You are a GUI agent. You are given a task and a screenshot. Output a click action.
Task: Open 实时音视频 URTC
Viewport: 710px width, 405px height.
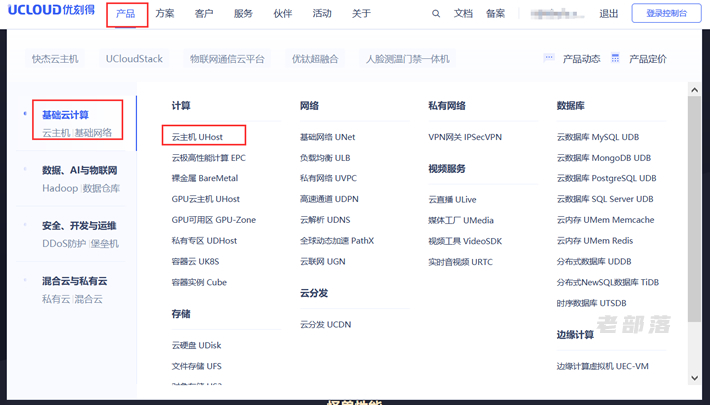(461, 262)
